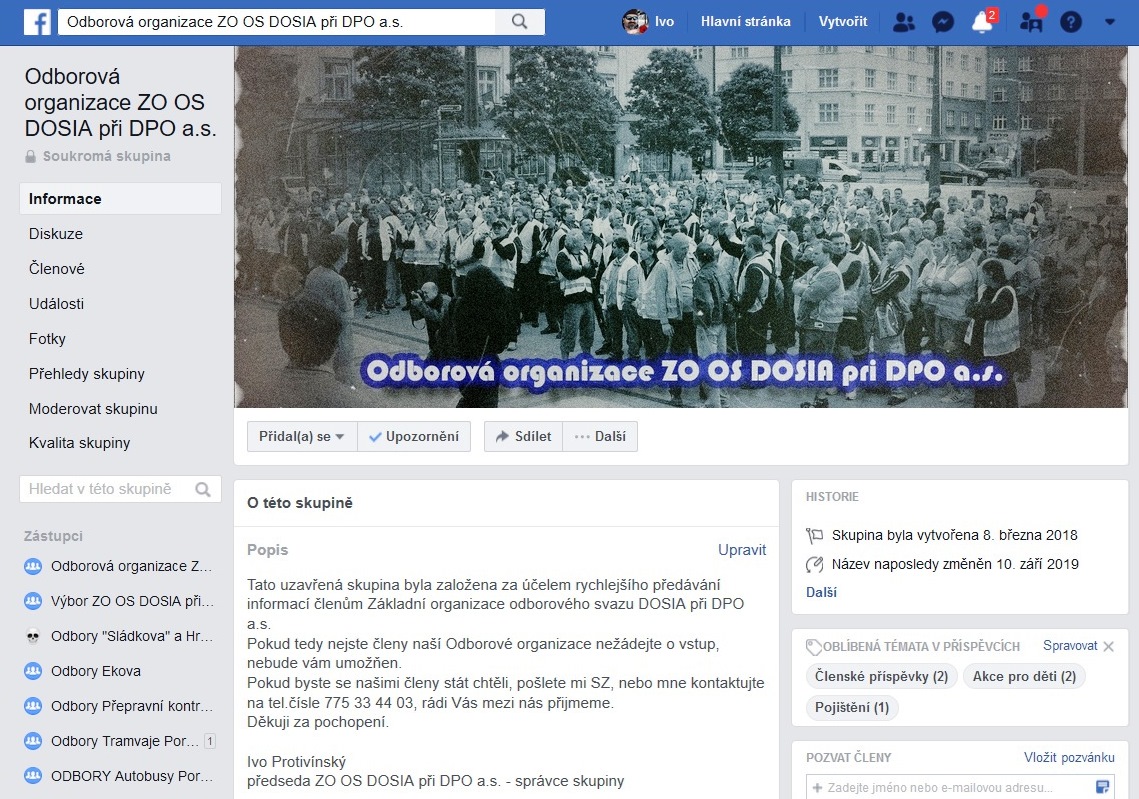Viewport: 1139px width, 799px height.
Task: Focus the top Facebook search field
Action: pos(277,22)
